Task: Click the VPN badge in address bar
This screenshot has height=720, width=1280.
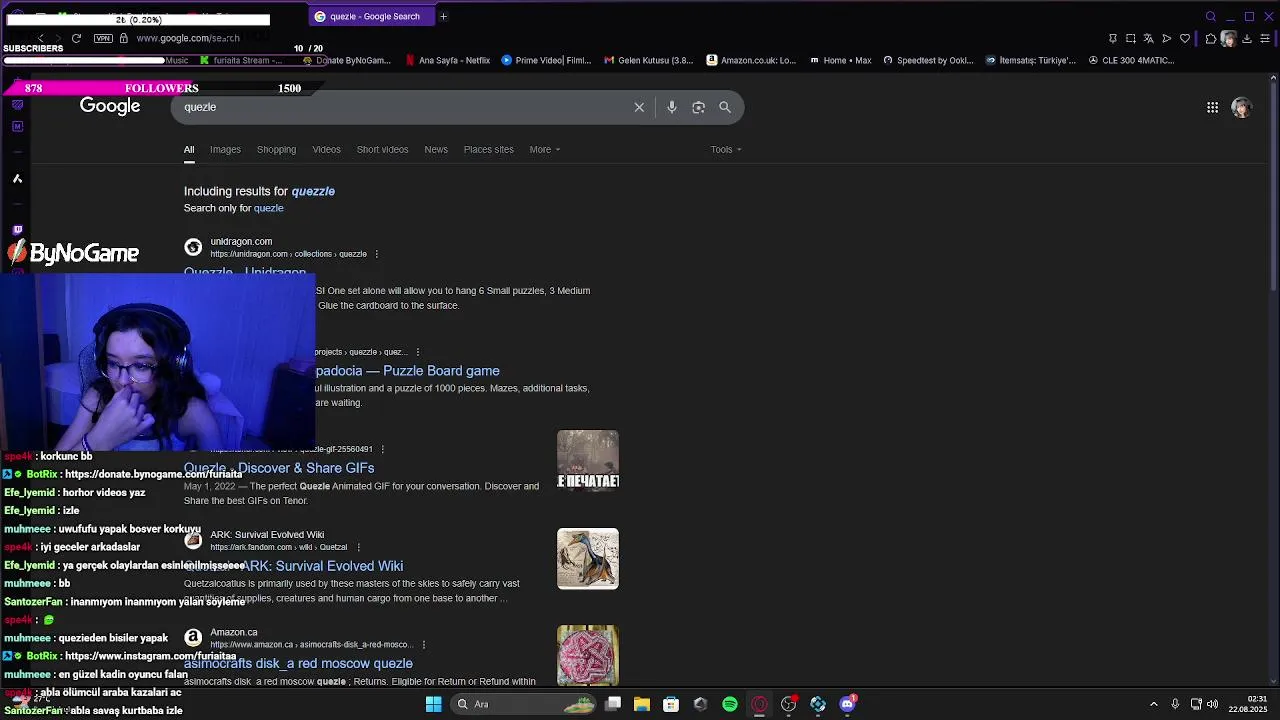Action: coord(103,38)
